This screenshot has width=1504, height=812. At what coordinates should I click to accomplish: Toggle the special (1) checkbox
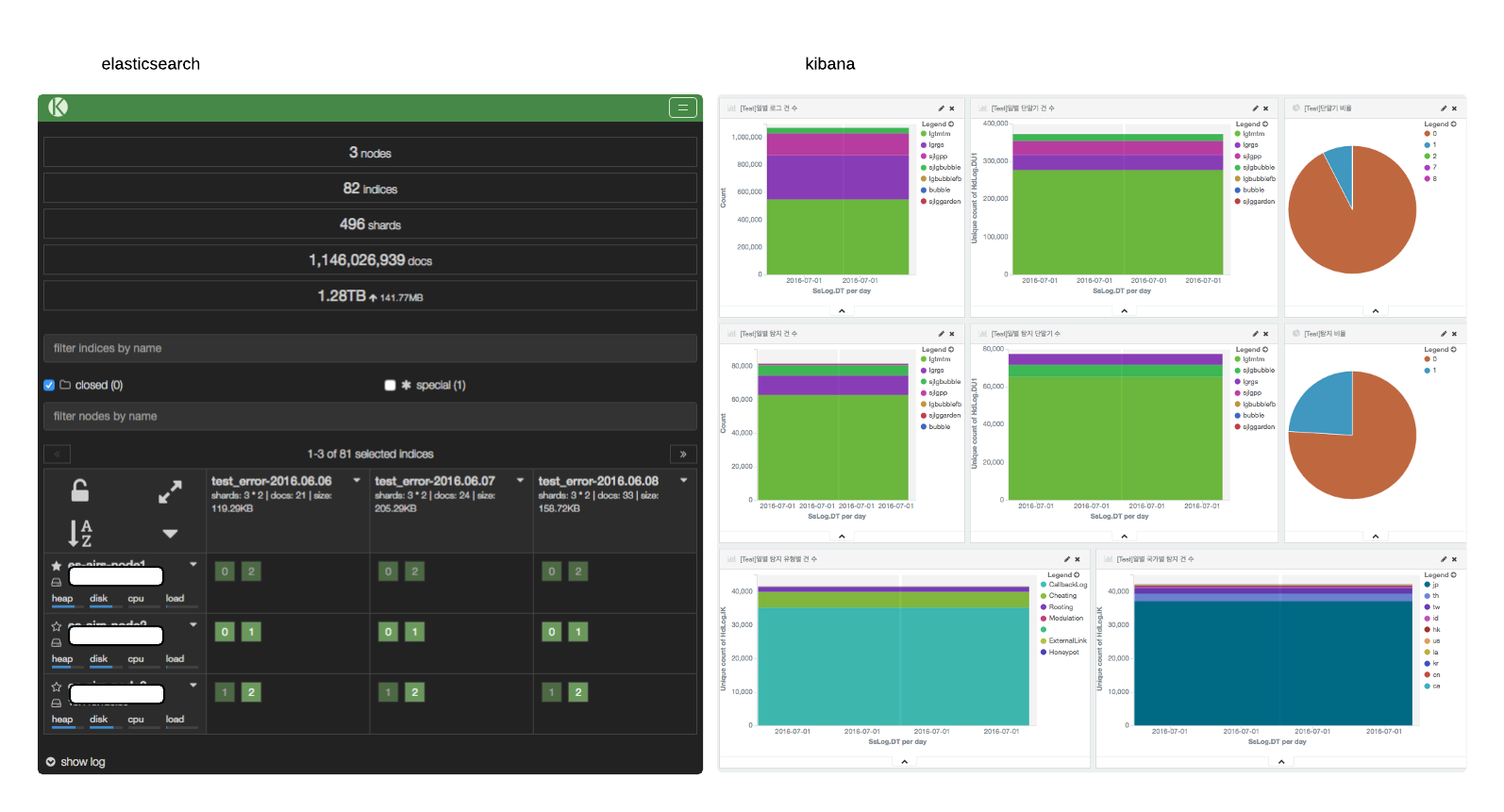pos(390,385)
